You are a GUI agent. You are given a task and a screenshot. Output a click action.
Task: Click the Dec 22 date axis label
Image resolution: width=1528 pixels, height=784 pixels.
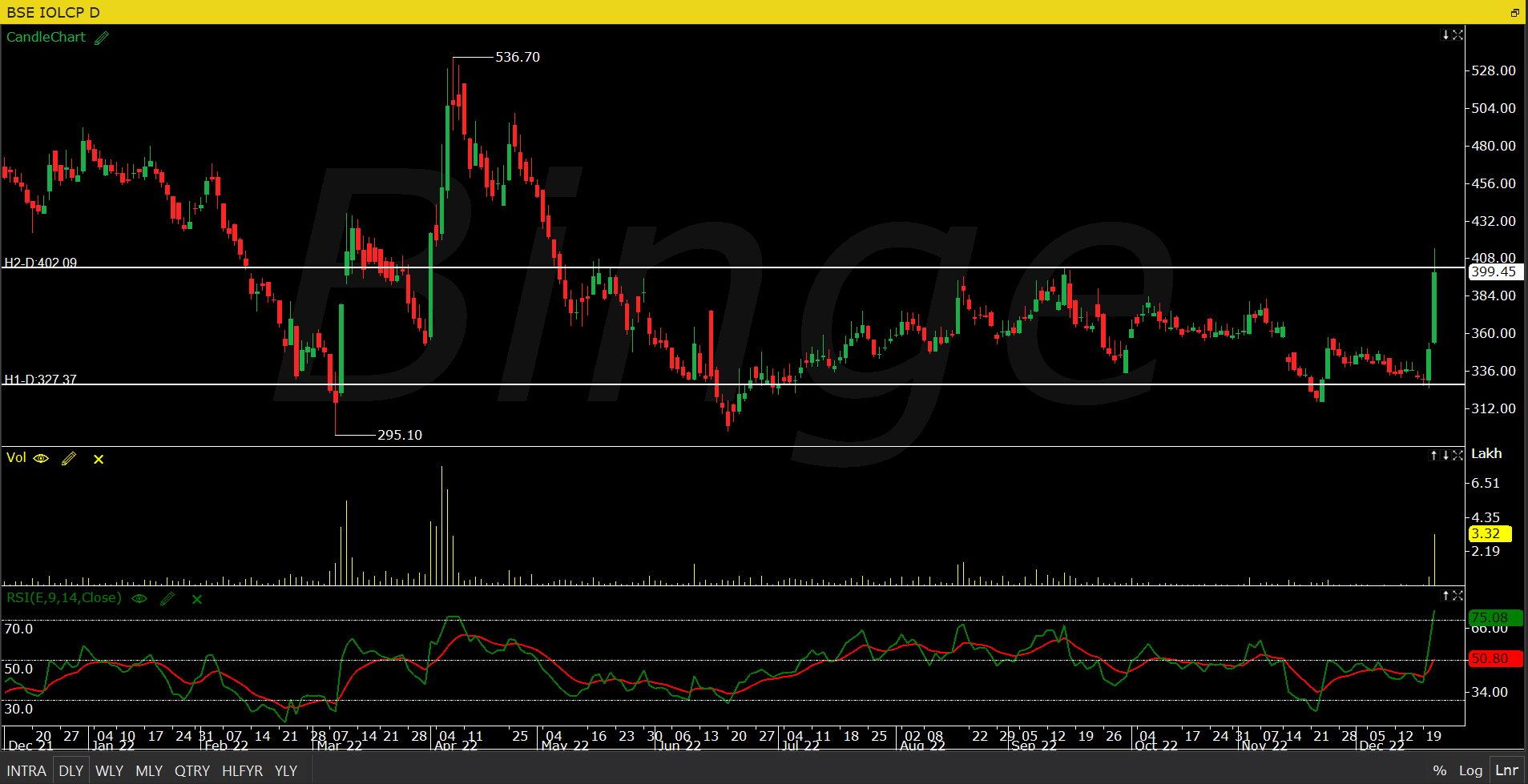pos(1382,746)
